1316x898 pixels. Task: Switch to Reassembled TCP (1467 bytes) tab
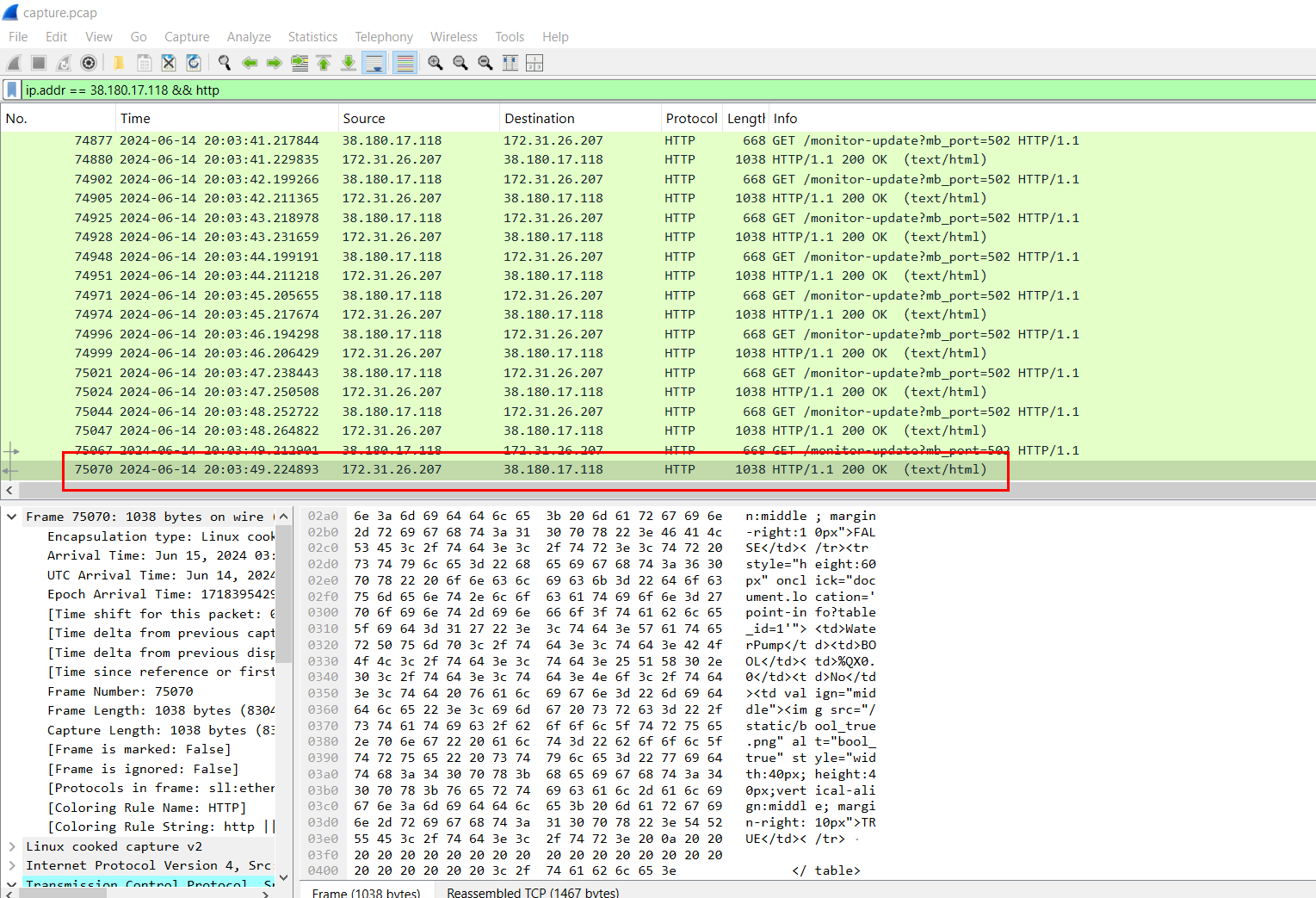click(x=532, y=892)
